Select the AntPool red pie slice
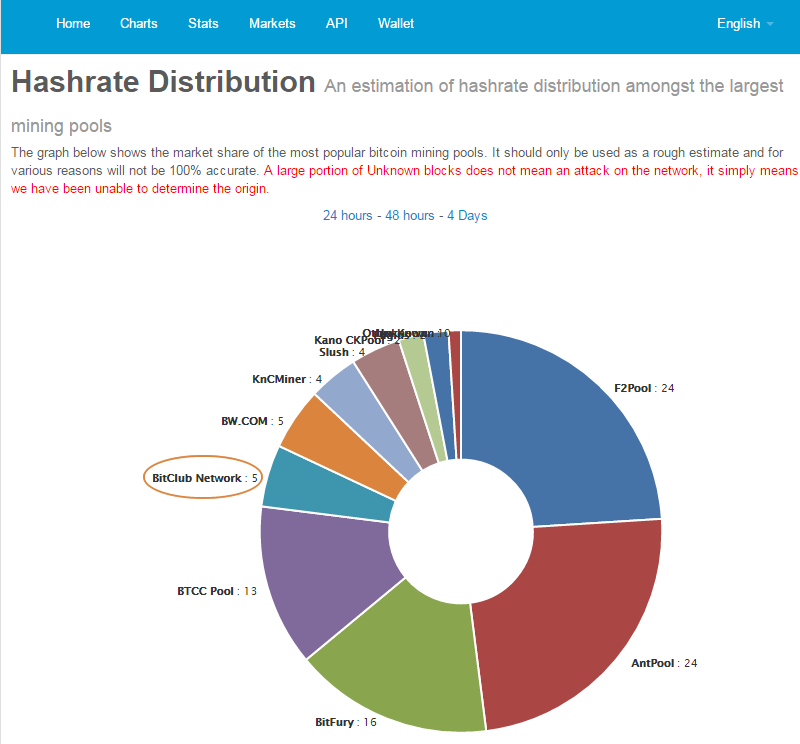This screenshot has width=800, height=744. (570, 630)
